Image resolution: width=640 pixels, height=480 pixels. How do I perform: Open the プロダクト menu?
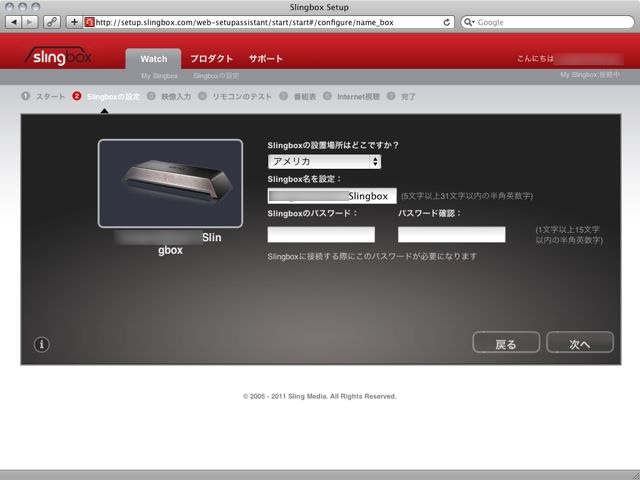coord(211,59)
